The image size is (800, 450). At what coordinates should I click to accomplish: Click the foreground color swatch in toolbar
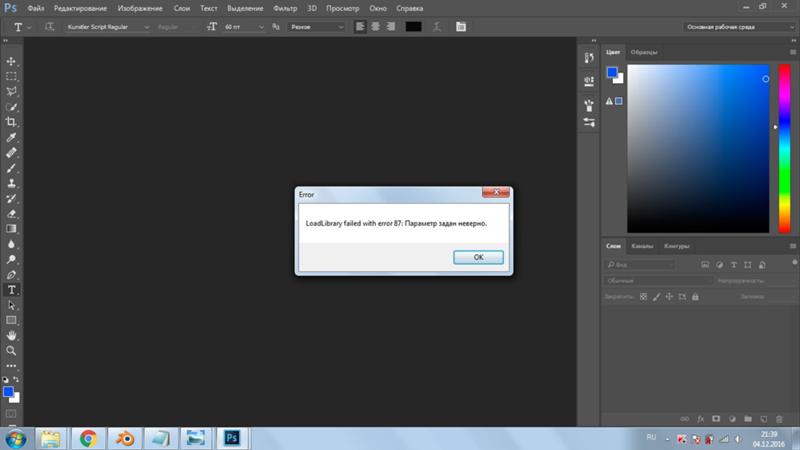click(x=8, y=392)
